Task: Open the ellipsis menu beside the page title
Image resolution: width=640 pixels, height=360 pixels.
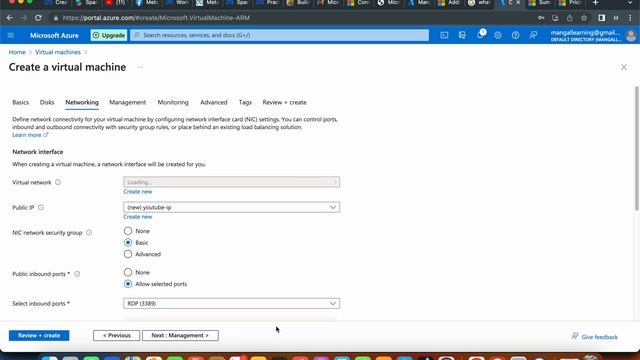Action: click(x=140, y=67)
